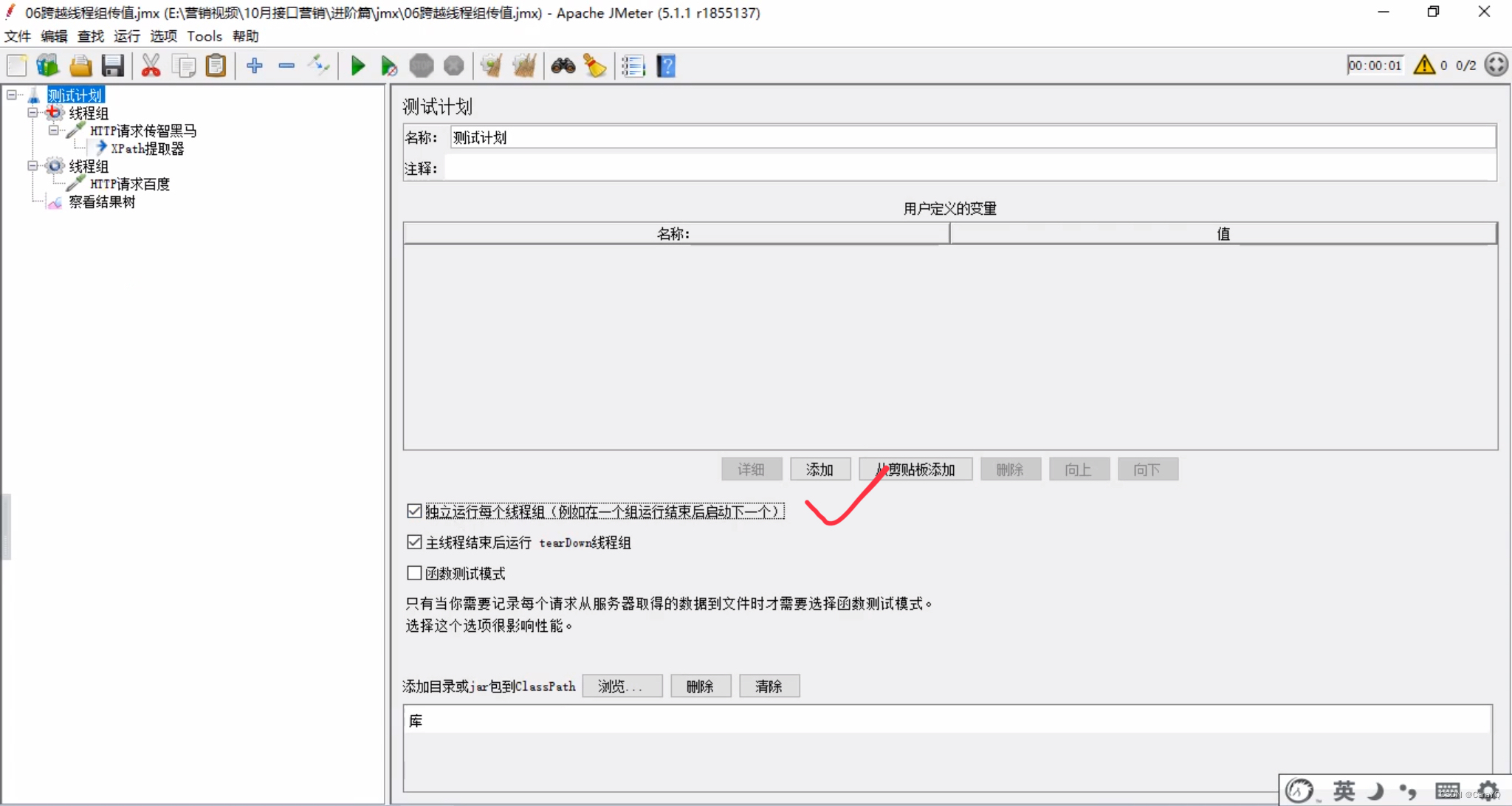Select XPath提取器 tree item
Screen dimensions: 1512x806
[147, 148]
